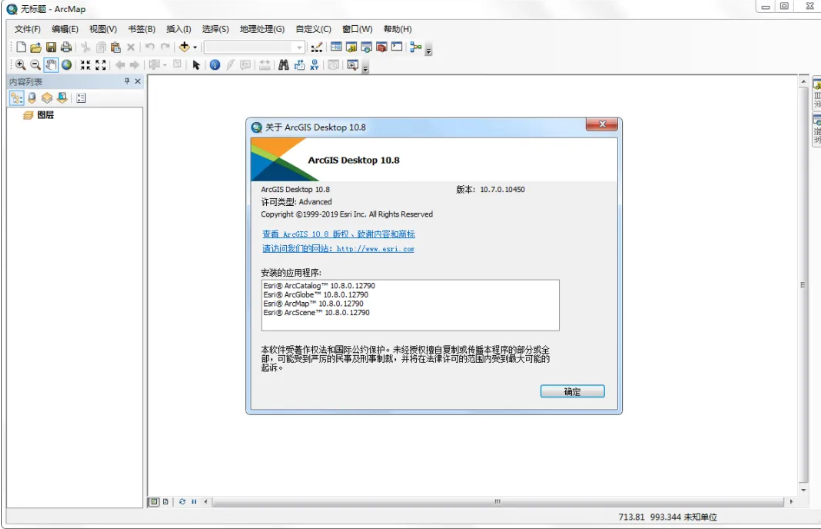Click the Print icon in the Standard toolbar
821x529 pixels.
(x=66, y=47)
